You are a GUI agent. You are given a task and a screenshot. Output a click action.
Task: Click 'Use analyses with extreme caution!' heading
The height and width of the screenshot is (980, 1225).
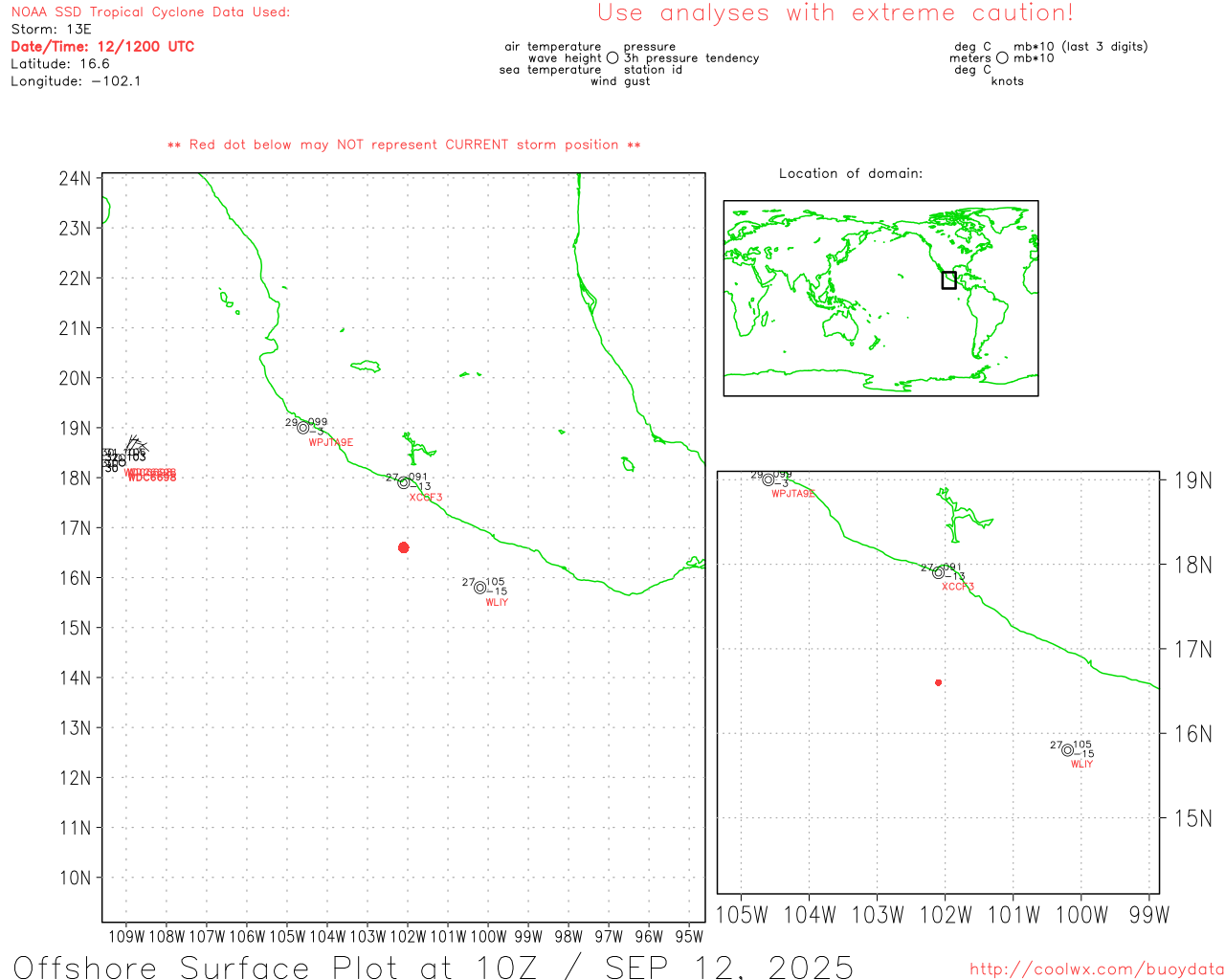coord(835,12)
